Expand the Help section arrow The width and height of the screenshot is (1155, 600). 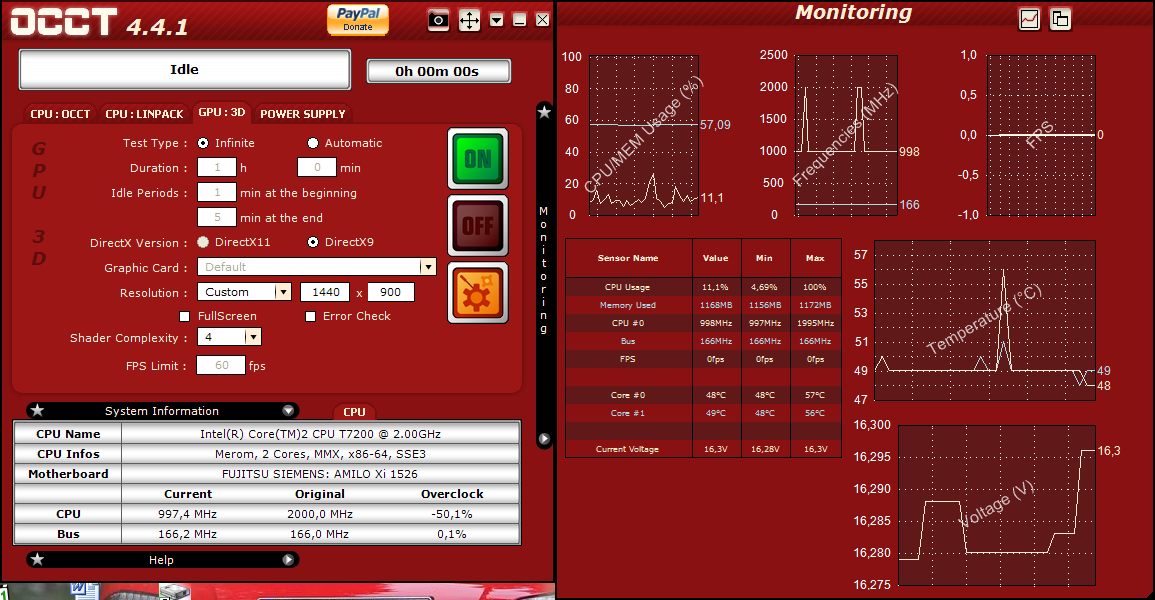pyautogui.click(x=288, y=560)
